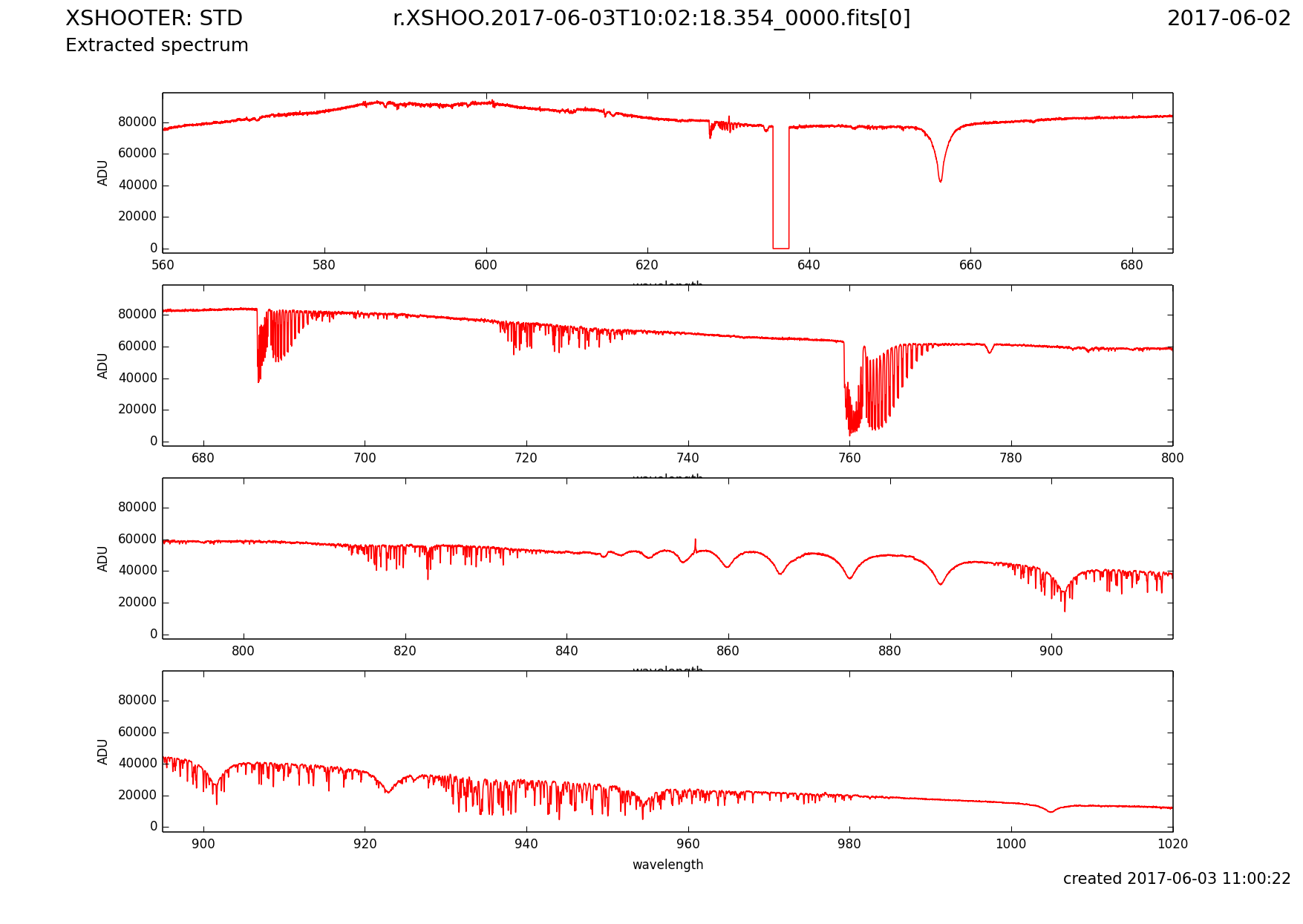Click the x-axis tick label "580"
1303x924 pixels.
point(324,265)
